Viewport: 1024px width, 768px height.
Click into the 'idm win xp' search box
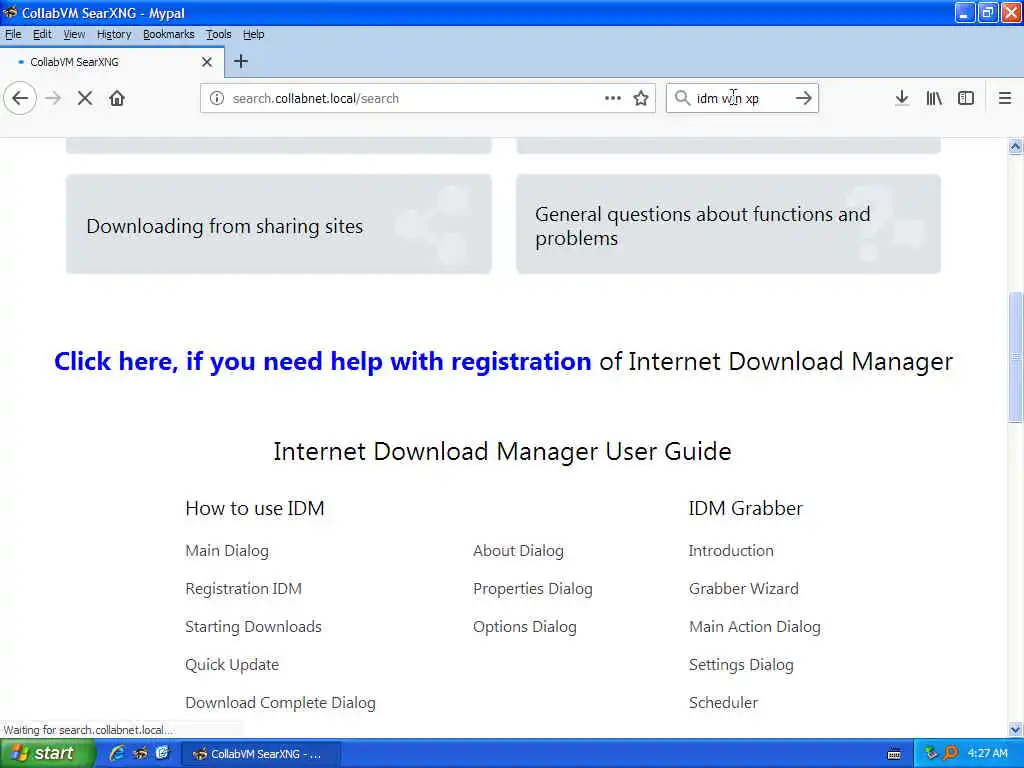(741, 99)
